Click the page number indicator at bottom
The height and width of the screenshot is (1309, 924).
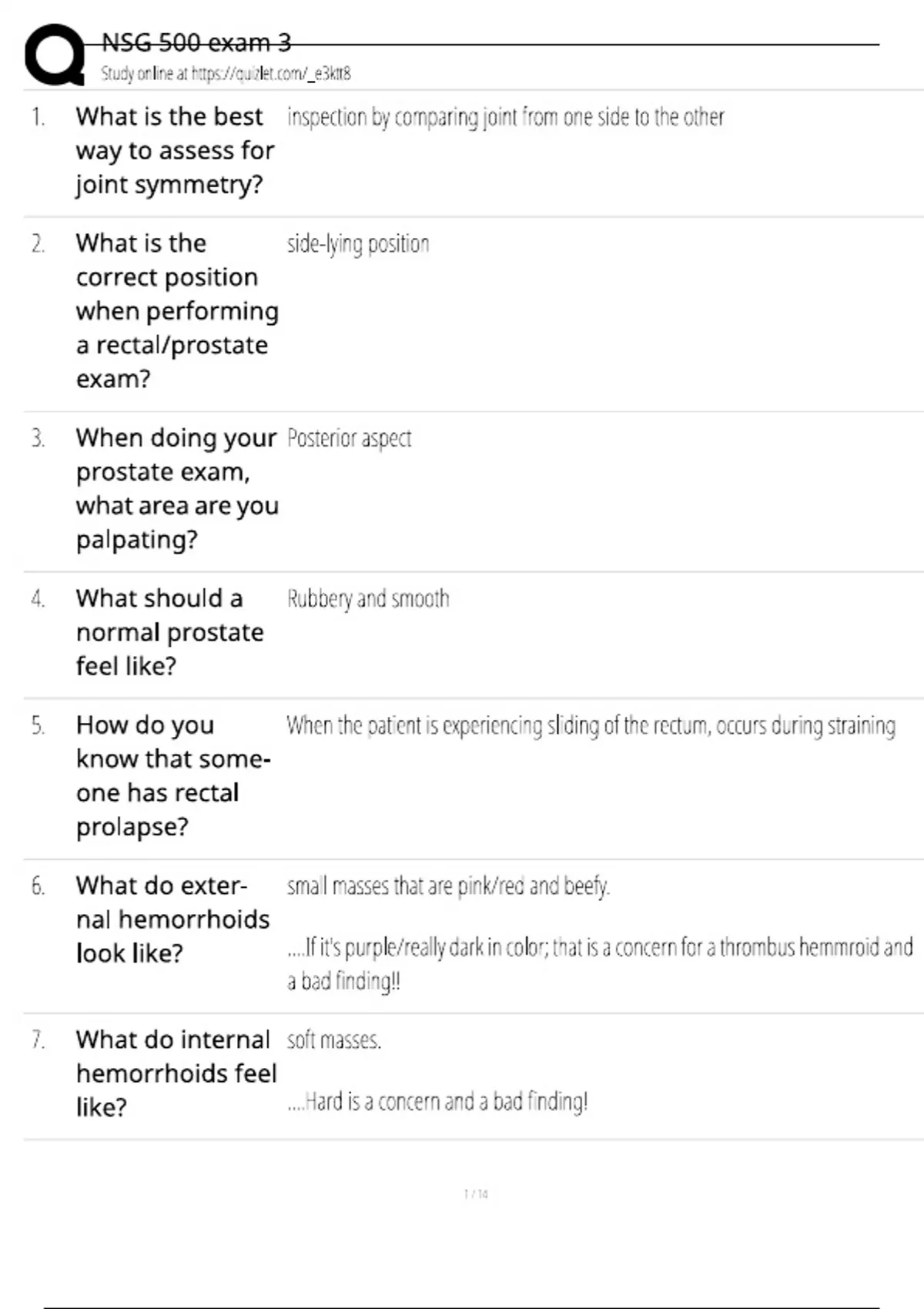(x=476, y=1194)
